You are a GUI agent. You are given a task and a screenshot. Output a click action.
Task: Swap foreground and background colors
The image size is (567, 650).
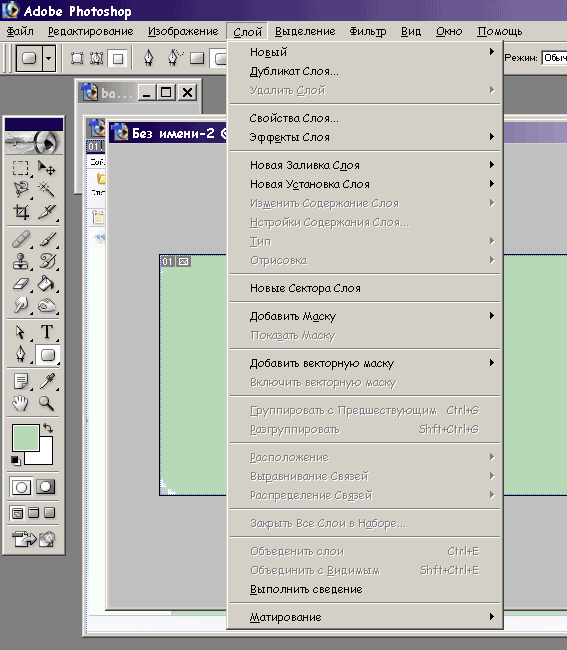click(x=48, y=428)
